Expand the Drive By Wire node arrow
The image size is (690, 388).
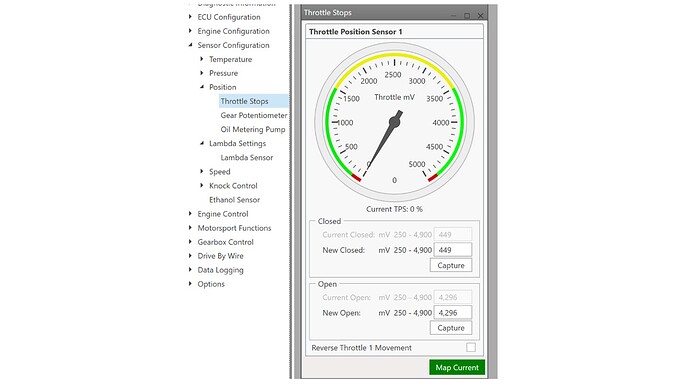(x=190, y=256)
